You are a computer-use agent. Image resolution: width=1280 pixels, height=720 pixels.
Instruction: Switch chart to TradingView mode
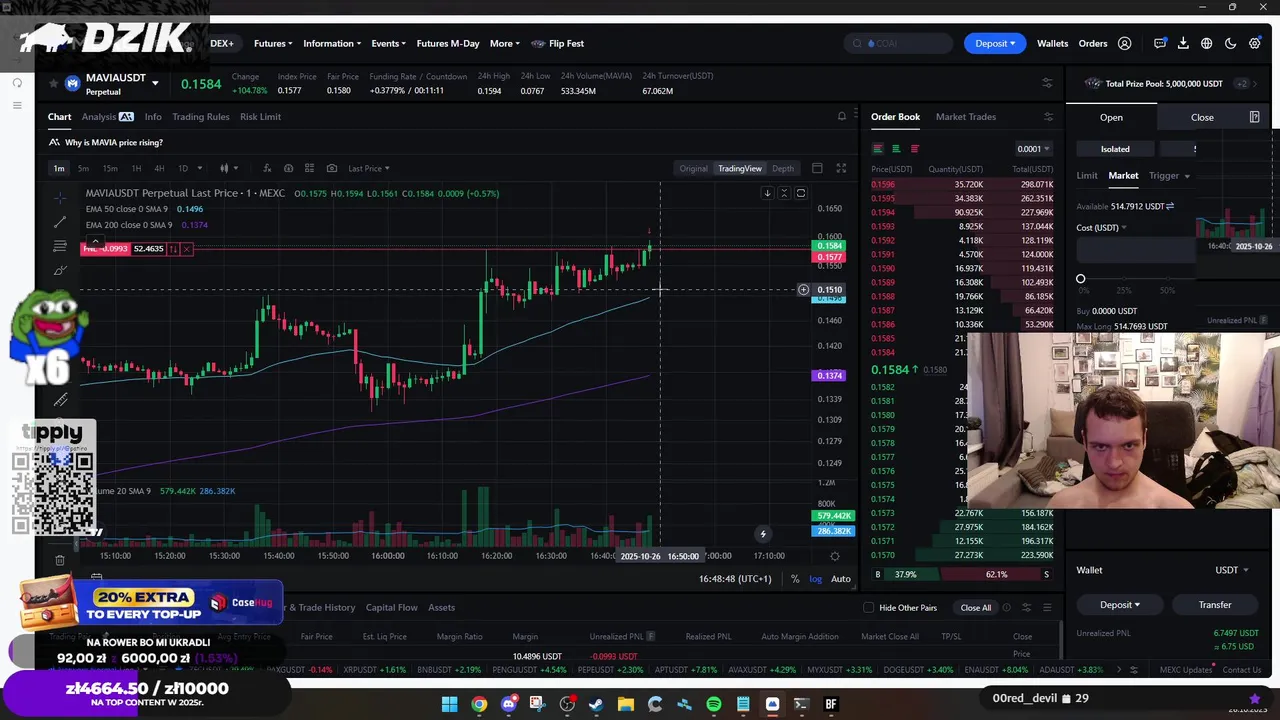click(740, 168)
